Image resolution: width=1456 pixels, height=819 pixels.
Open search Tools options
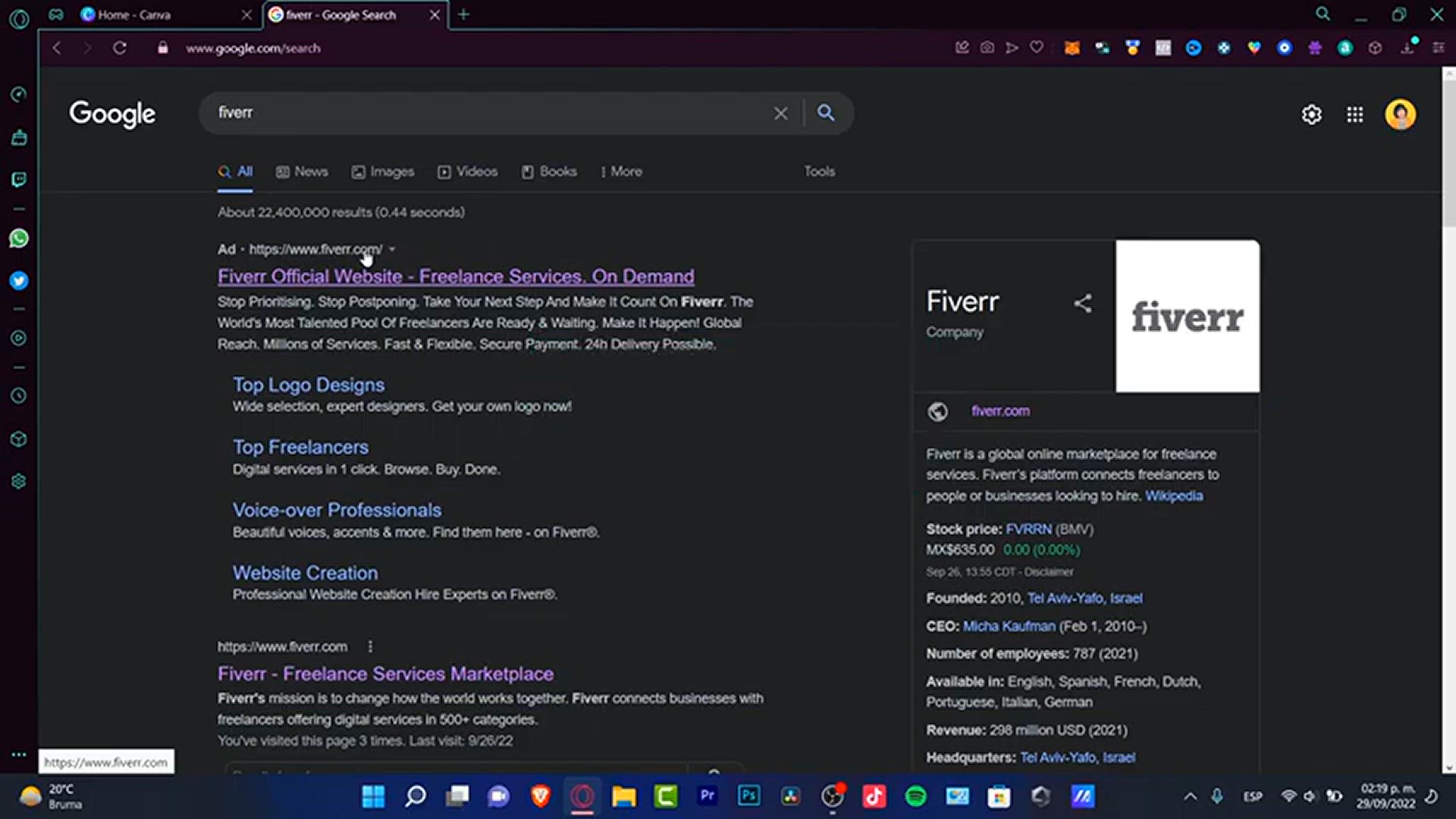[819, 171]
